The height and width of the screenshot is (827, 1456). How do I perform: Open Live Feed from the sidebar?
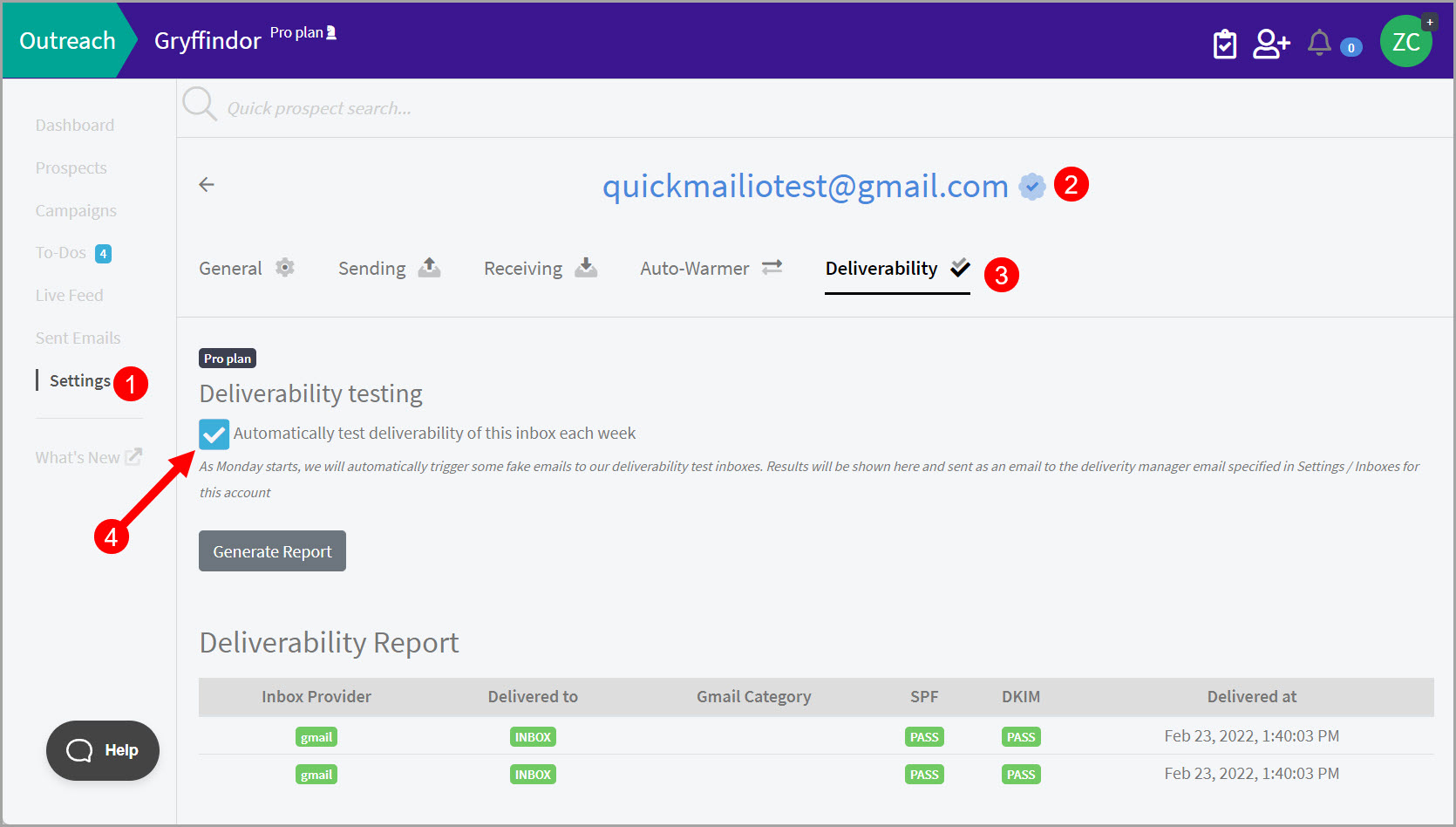click(x=70, y=296)
